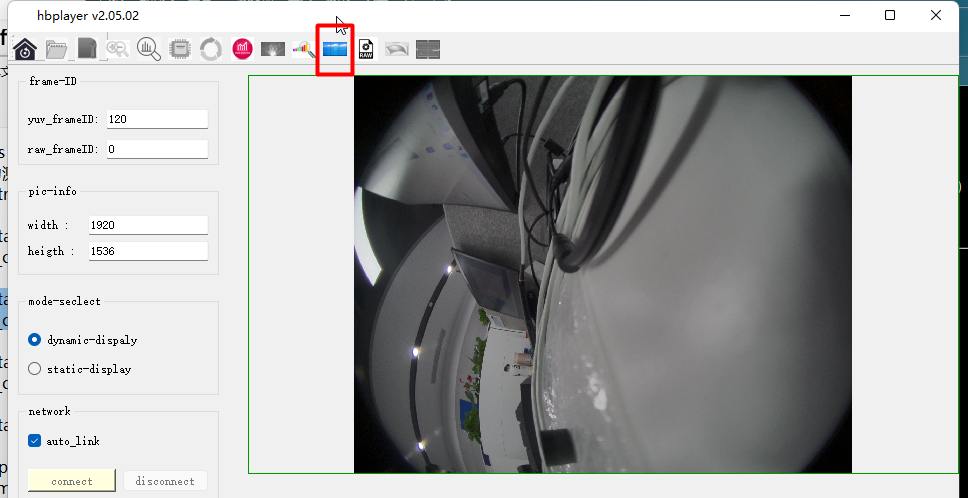968x498 pixels.
Task: Click the warped lens distortion icon
Action: click(397, 49)
